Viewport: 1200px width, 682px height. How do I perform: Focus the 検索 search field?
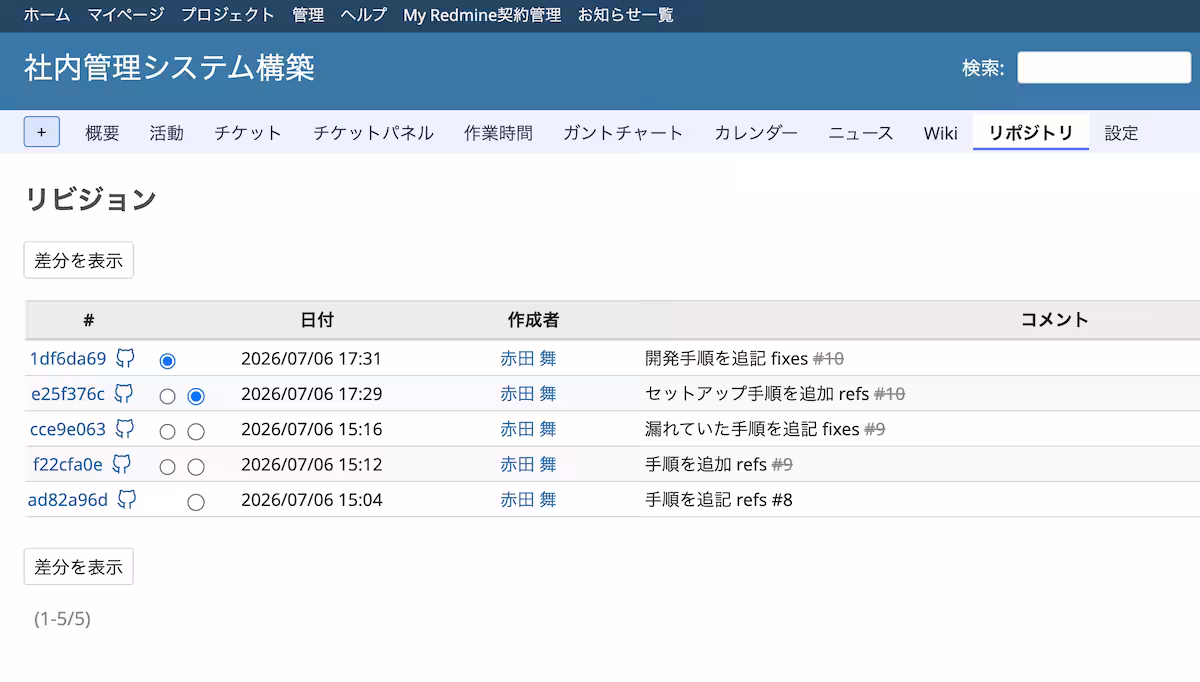coord(1104,68)
